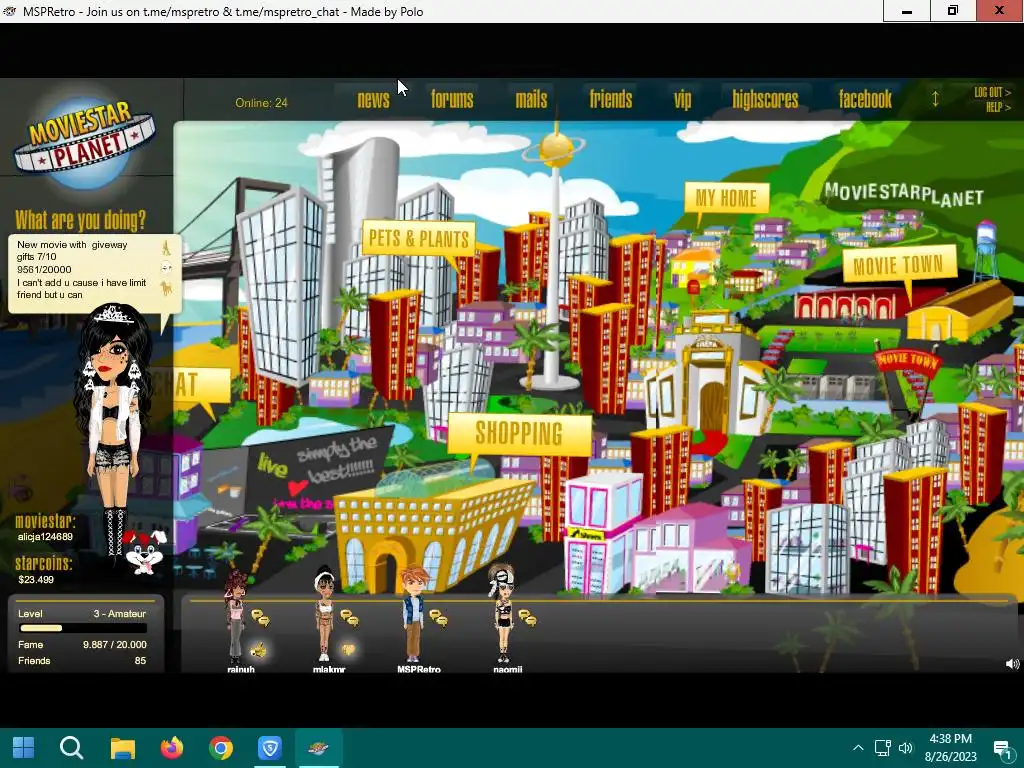Open the news menu
The height and width of the screenshot is (768, 1024).
coord(374,99)
